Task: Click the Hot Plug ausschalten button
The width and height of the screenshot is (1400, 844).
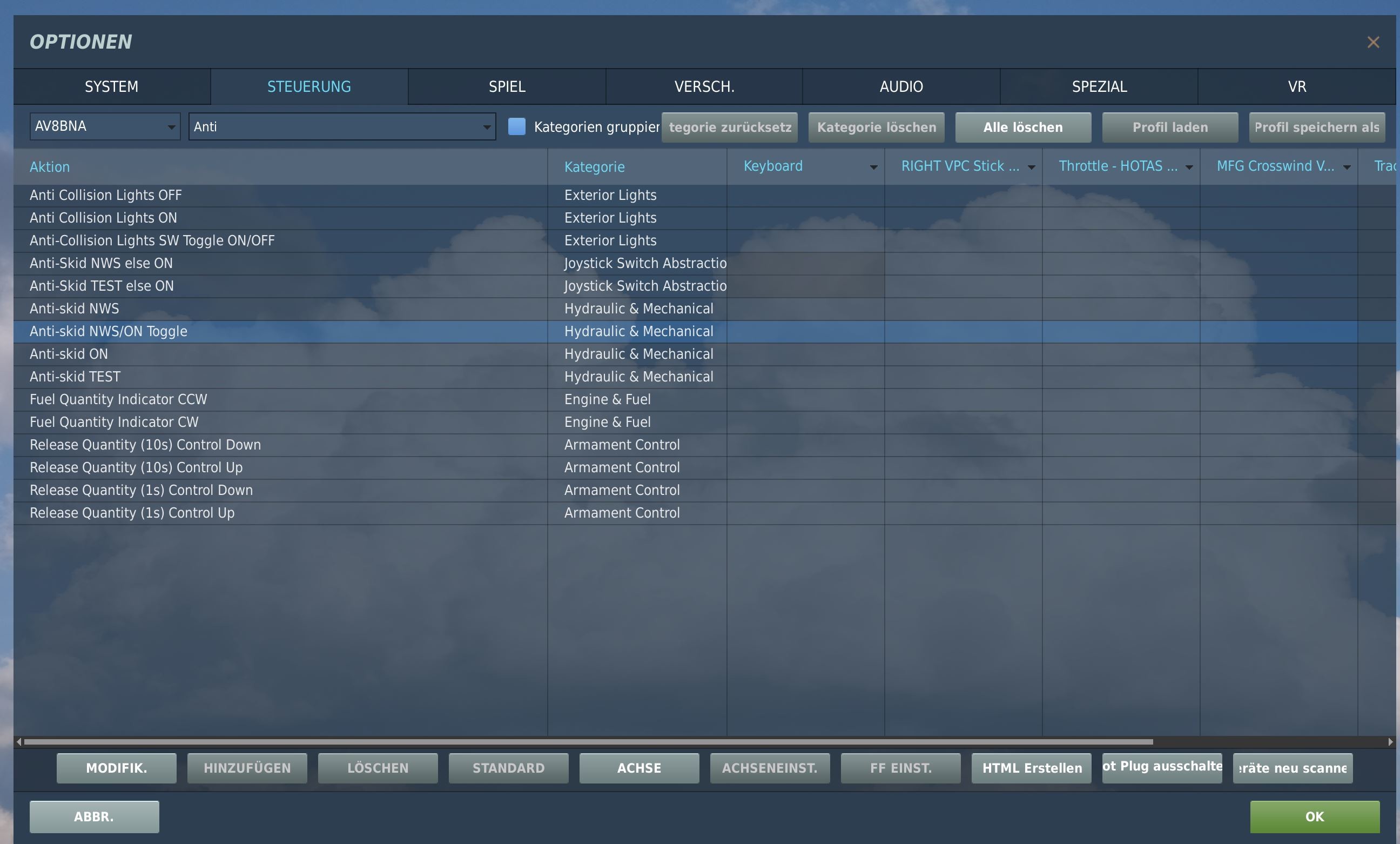Action: [x=1162, y=768]
